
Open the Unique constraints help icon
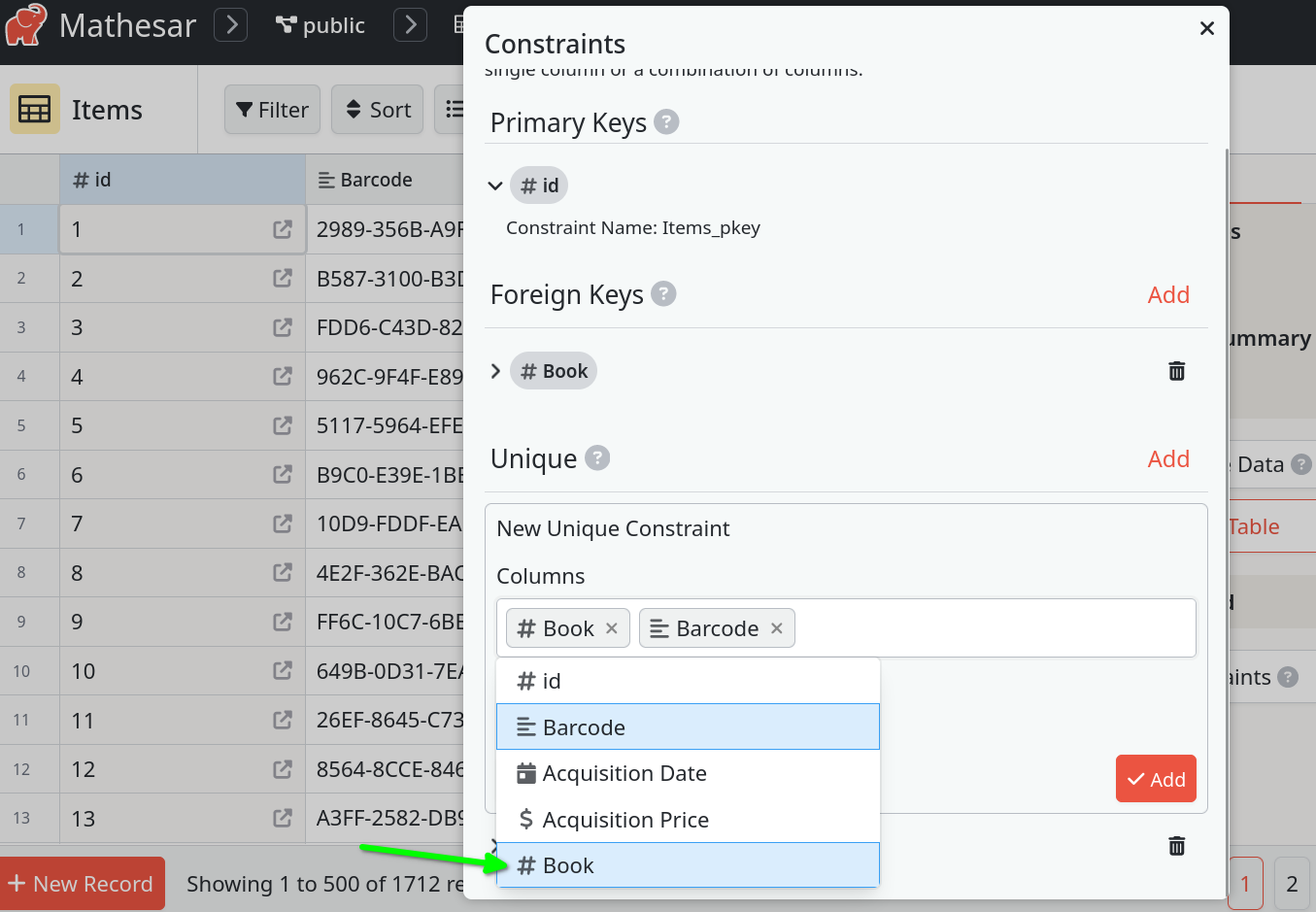597,457
